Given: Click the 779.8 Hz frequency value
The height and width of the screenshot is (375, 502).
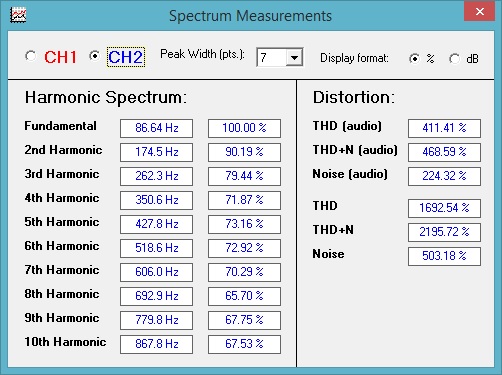Looking at the screenshot, I should click(156, 320).
